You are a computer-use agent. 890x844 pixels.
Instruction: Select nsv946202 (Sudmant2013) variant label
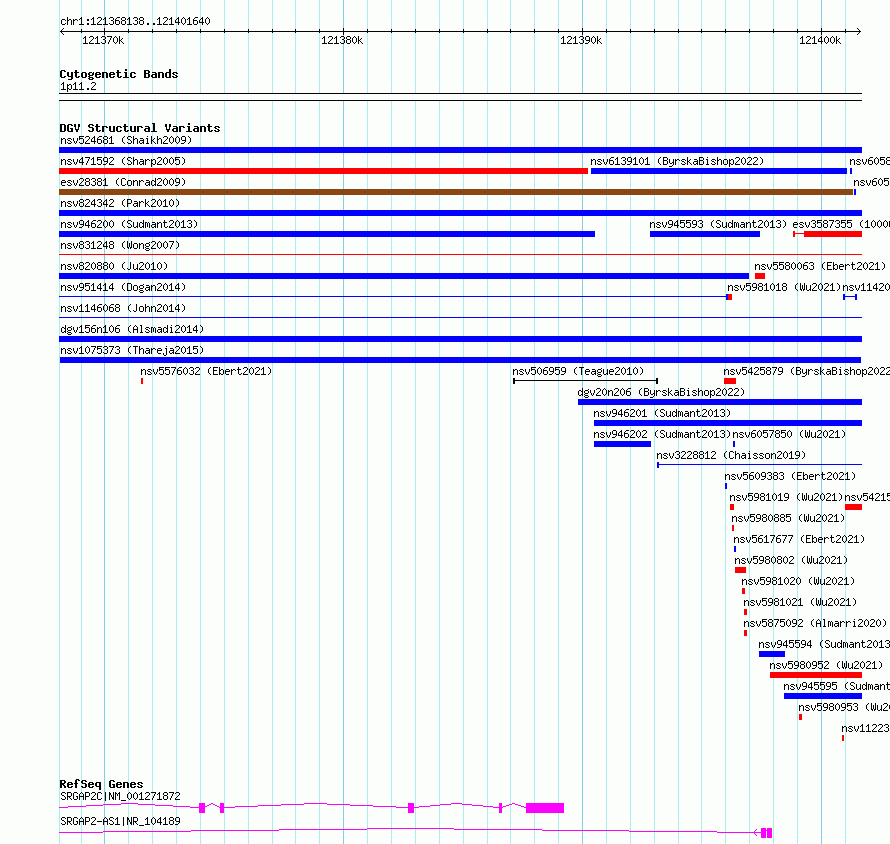point(662,434)
